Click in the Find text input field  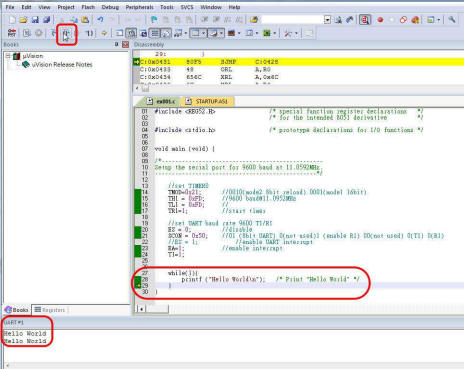[292, 20]
